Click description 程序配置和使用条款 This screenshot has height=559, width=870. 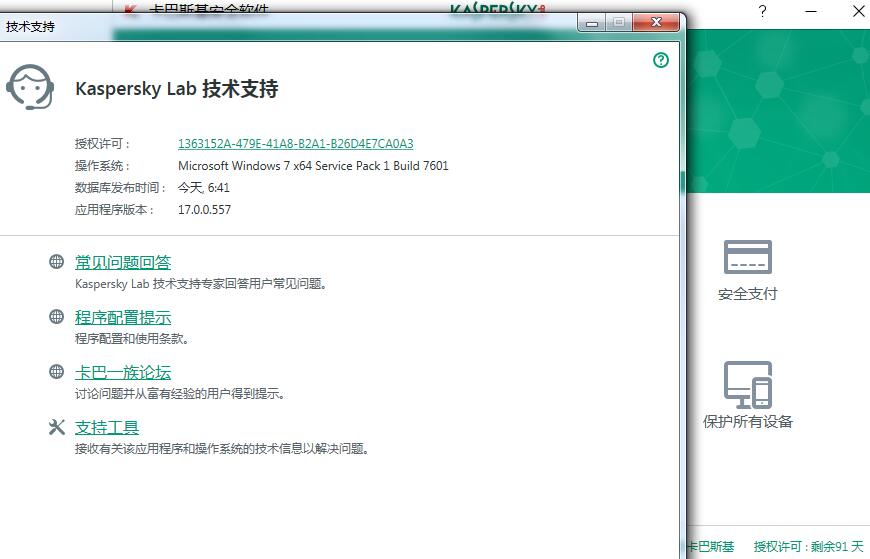132,339
